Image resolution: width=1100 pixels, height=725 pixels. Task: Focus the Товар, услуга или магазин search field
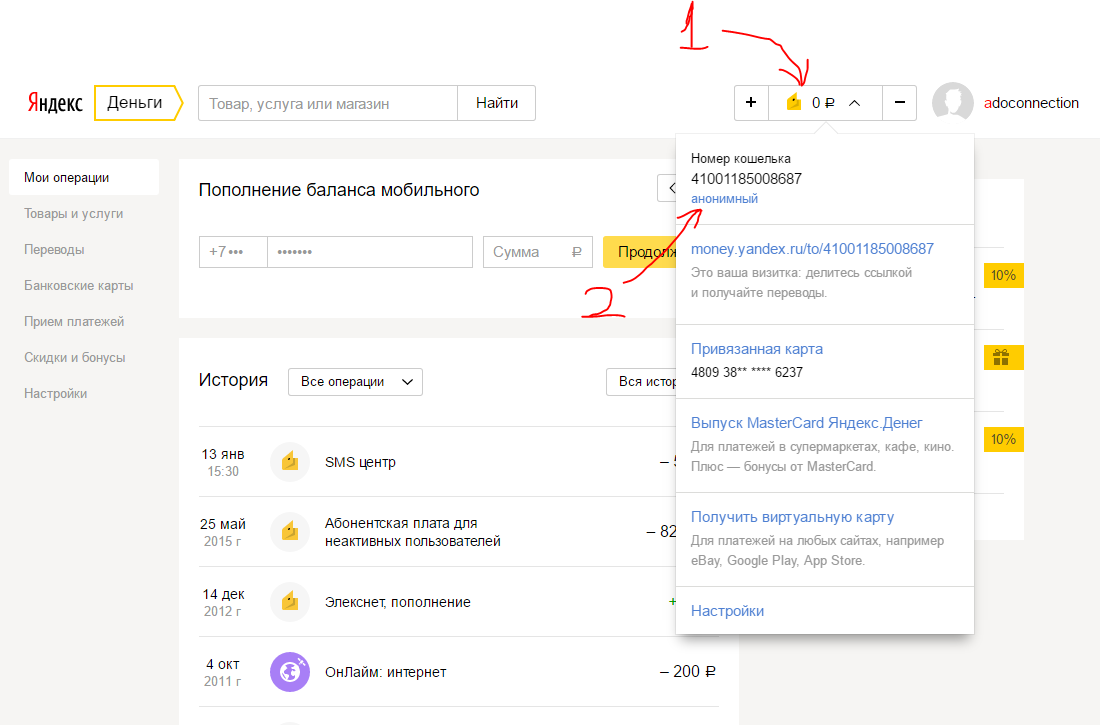click(328, 103)
